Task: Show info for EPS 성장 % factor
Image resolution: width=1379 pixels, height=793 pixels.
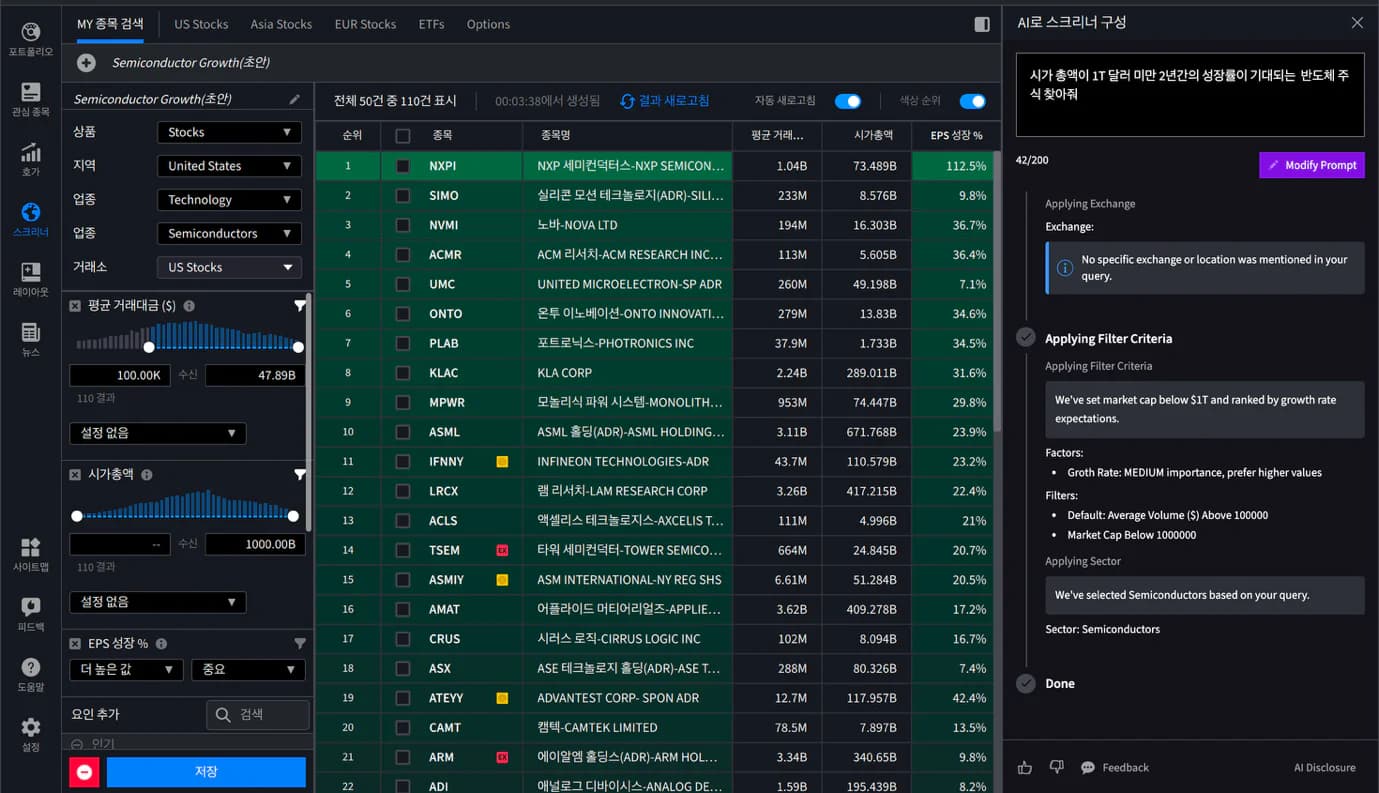Action: (161, 644)
